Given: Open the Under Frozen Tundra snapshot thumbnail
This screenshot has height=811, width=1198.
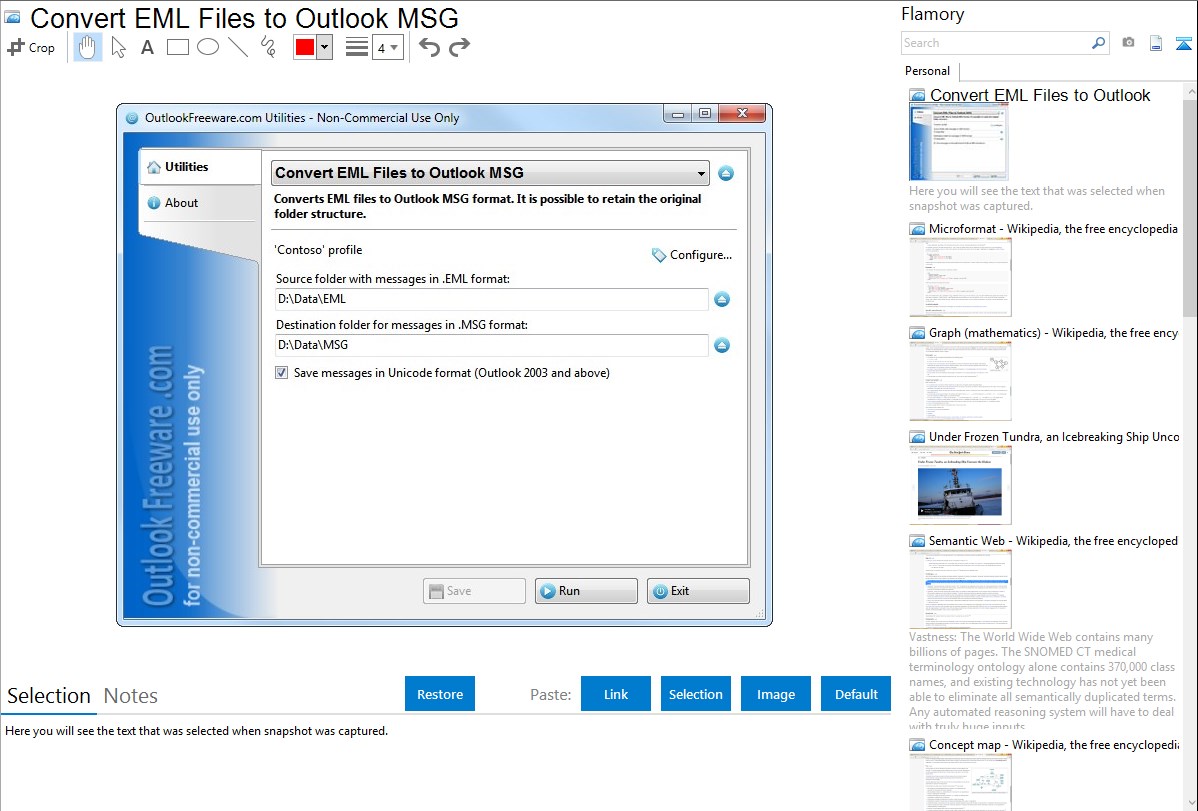Looking at the screenshot, I should click(x=960, y=485).
